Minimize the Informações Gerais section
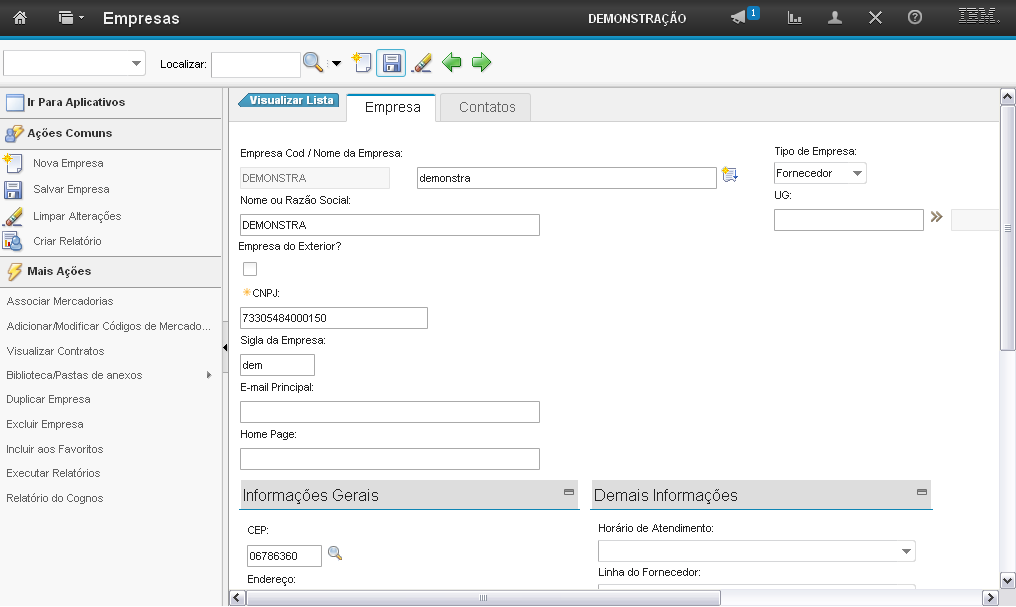 (x=569, y=492)
